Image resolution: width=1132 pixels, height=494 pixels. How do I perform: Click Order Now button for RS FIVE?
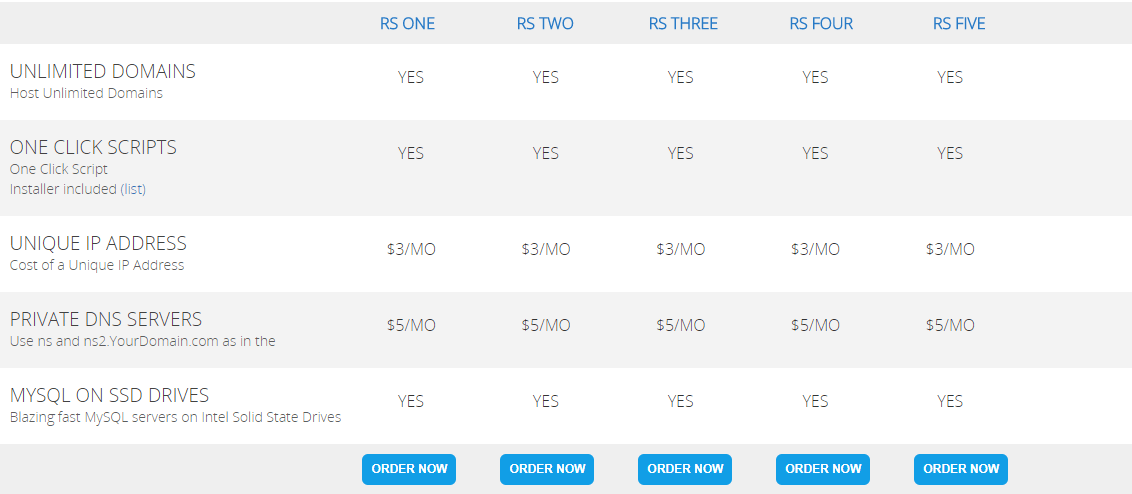tap(961, 469)
